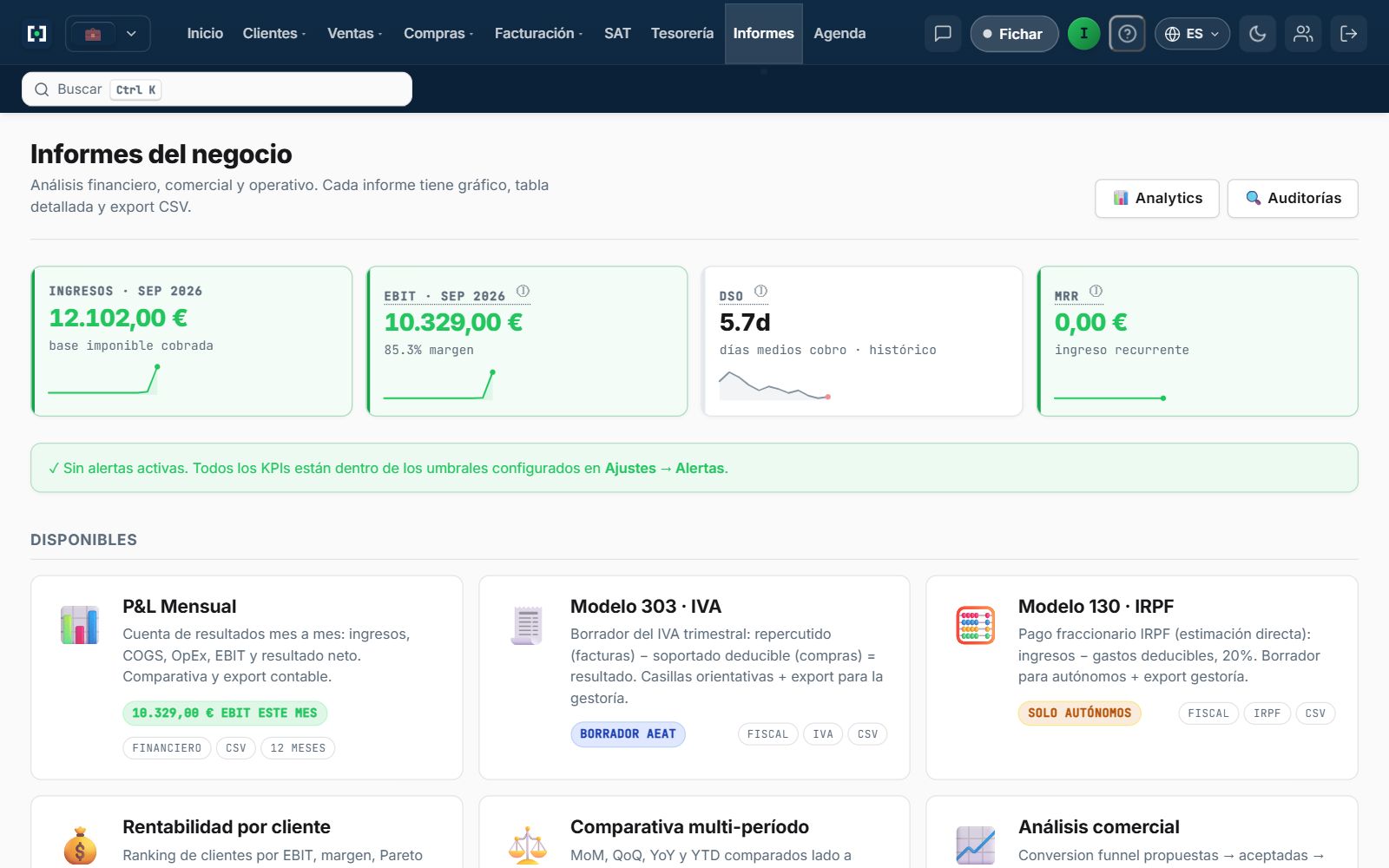The height and width of the screenshot is (868, 1389).
Task: Click the 'IRPF' tag on Modelo 130
Action: coord(1267,713)
